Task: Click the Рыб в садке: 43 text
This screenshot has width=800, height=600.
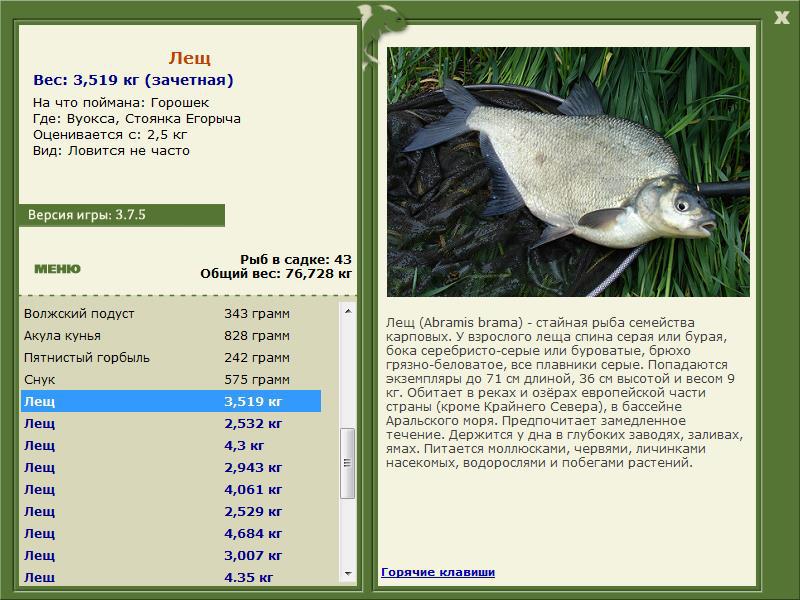Action: coord(296,259)
